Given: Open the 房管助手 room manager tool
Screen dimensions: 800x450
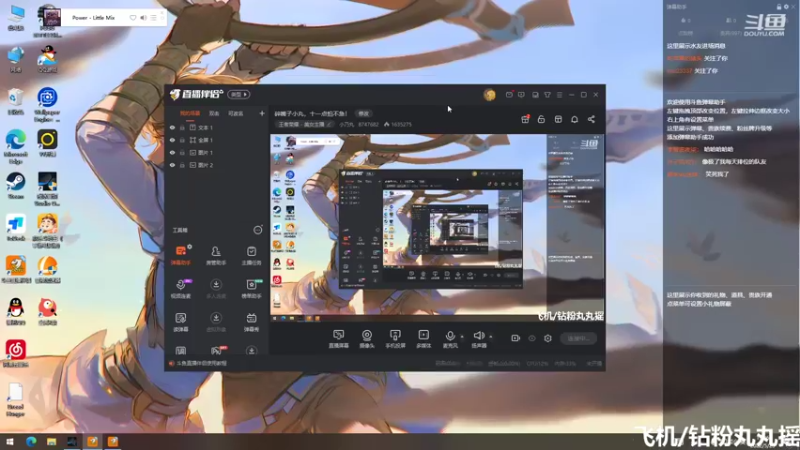Looking at the screenshot, I should click(x=216, y=255).
